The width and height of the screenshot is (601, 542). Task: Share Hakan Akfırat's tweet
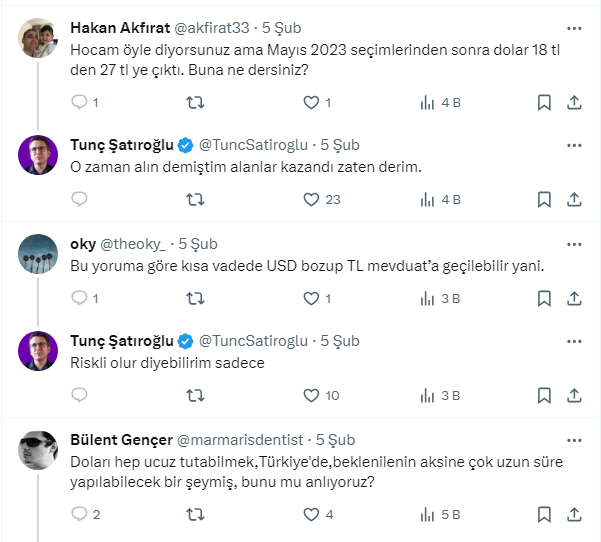pyautogui.click(x=574, y=102)
